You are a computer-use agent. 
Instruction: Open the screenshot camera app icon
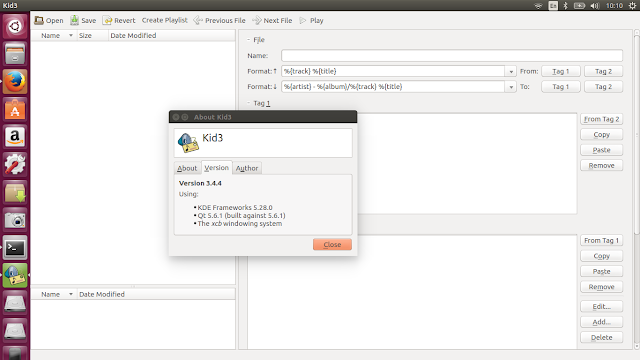pos(15,220)
